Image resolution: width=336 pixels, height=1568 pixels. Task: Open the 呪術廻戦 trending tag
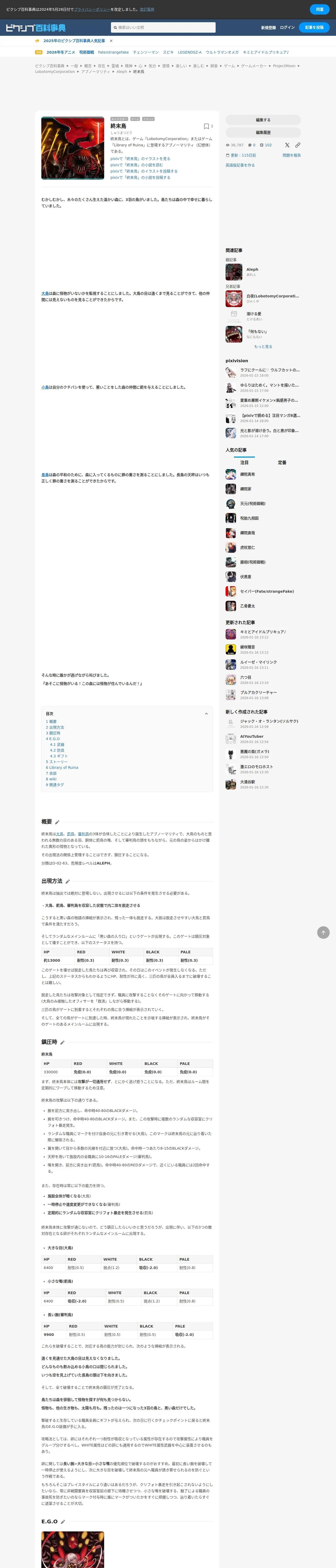tap(87, 52)
